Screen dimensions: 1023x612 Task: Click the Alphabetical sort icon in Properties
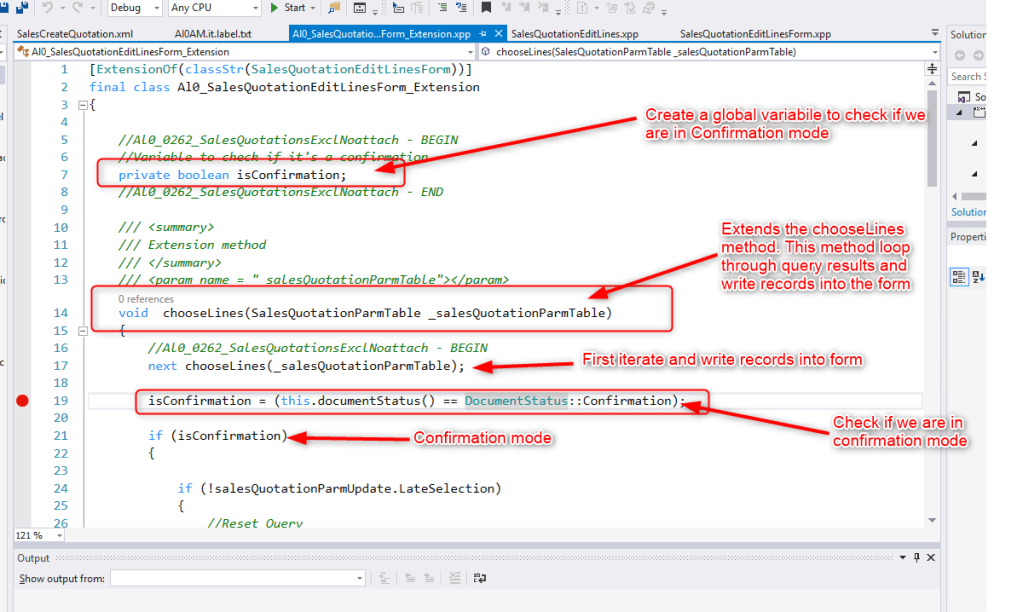(x=977, y=277)
